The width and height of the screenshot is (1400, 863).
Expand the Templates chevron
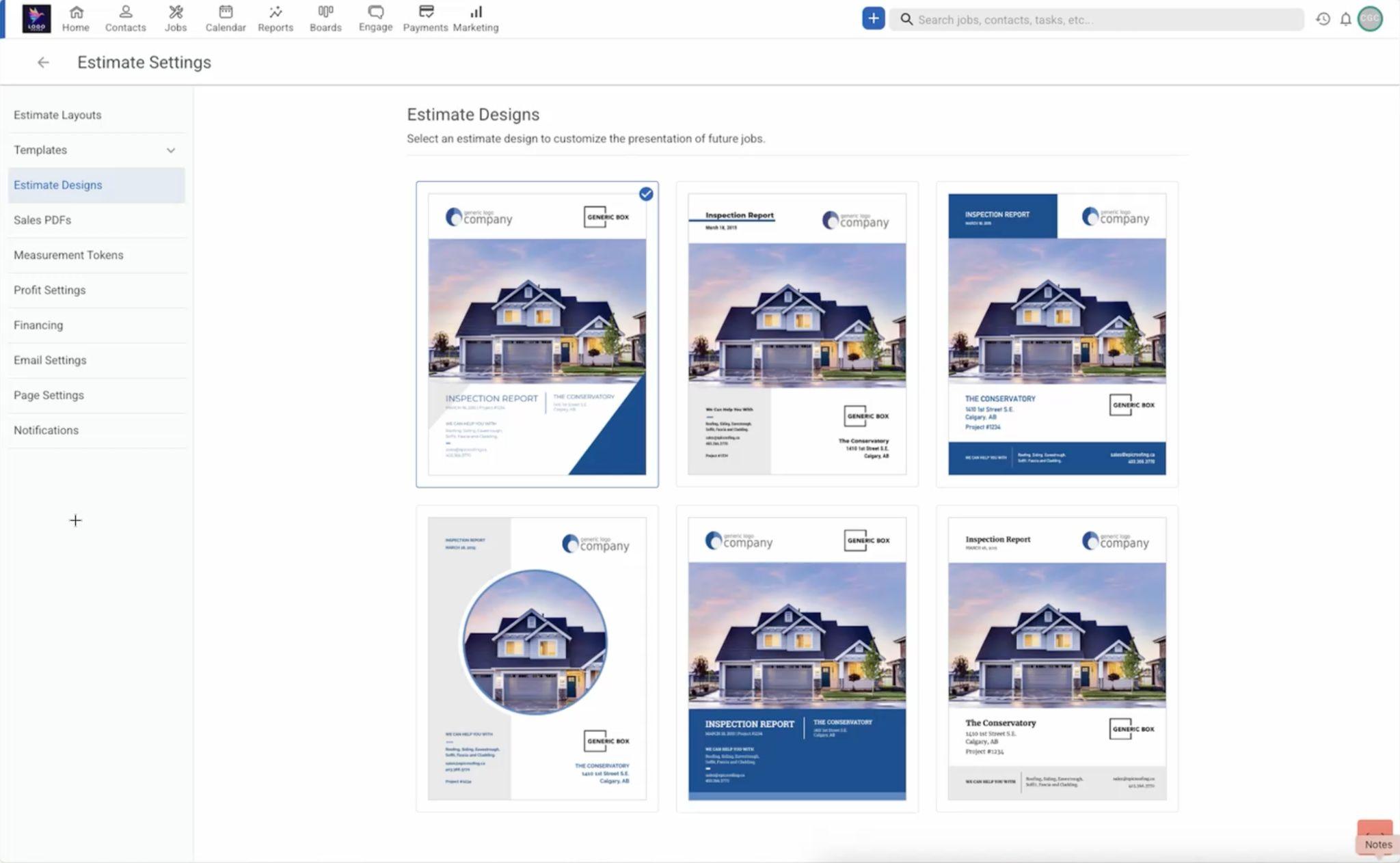point(171,150)
